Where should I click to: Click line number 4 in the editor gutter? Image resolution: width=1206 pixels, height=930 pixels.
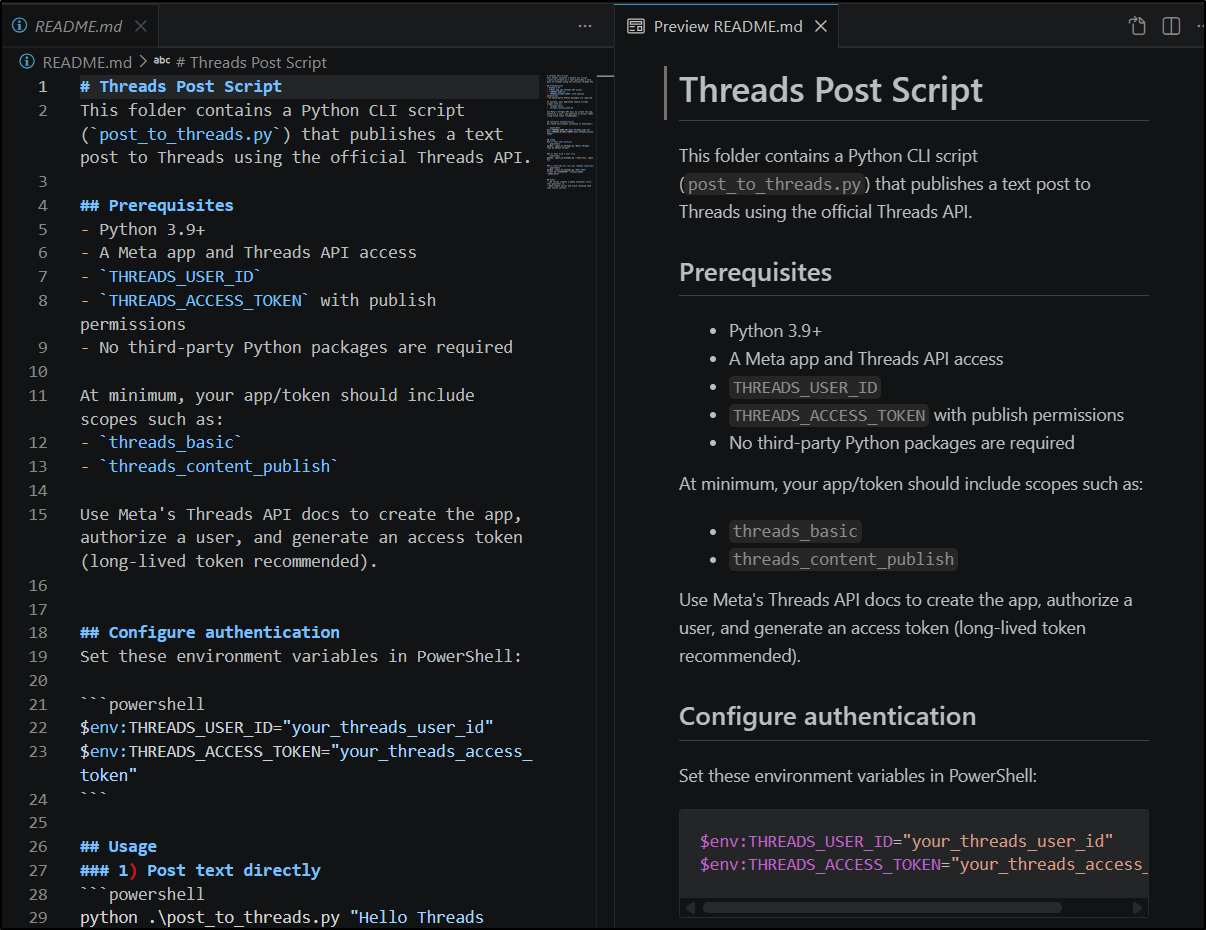43,205
